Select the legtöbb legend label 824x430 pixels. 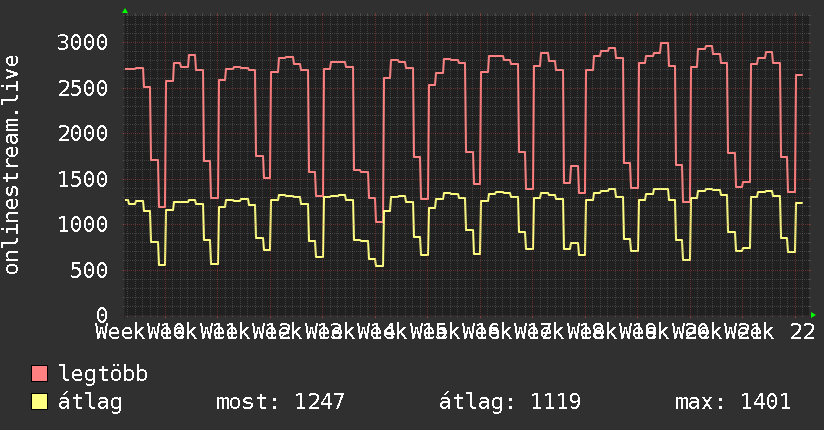coord(103,373)
